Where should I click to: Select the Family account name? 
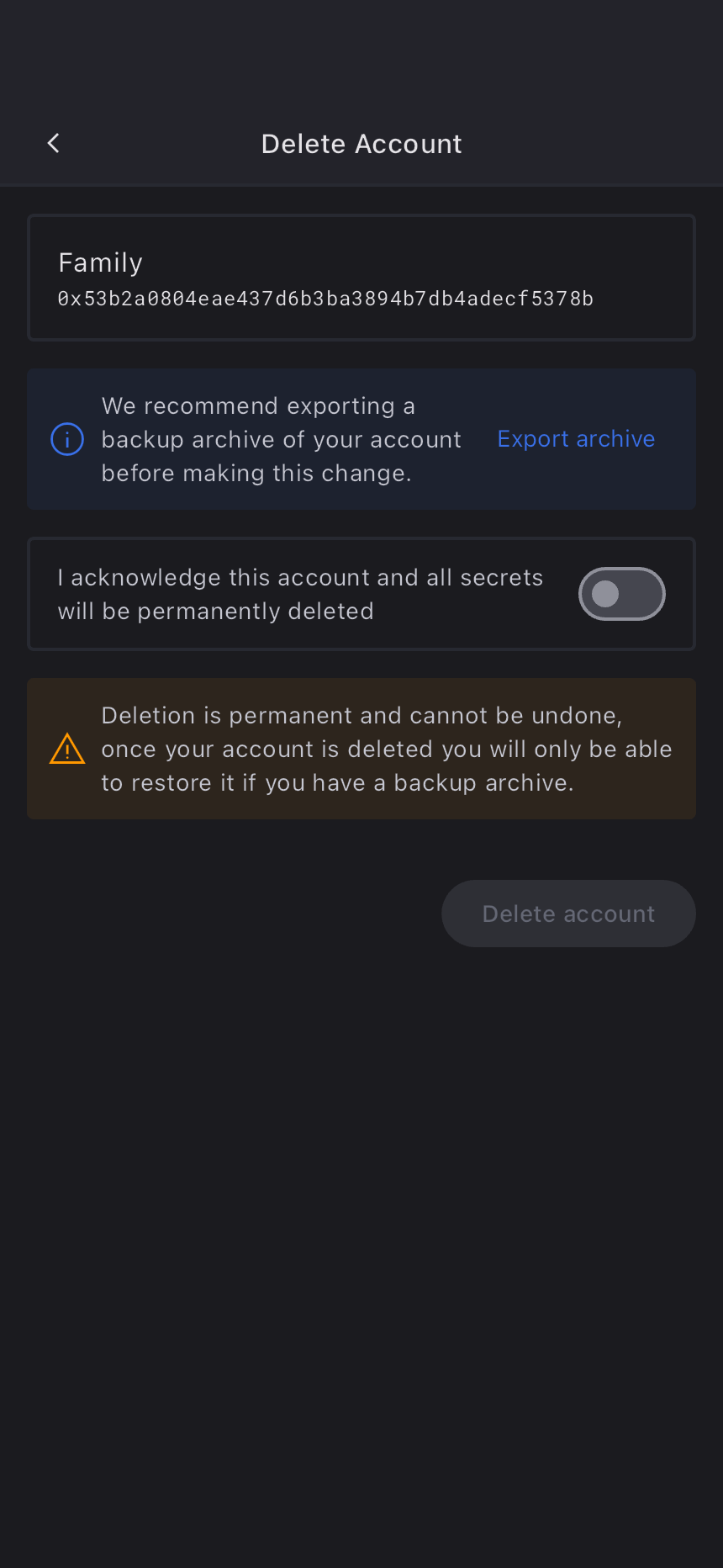pyautogui.click(x=101, y=262)
